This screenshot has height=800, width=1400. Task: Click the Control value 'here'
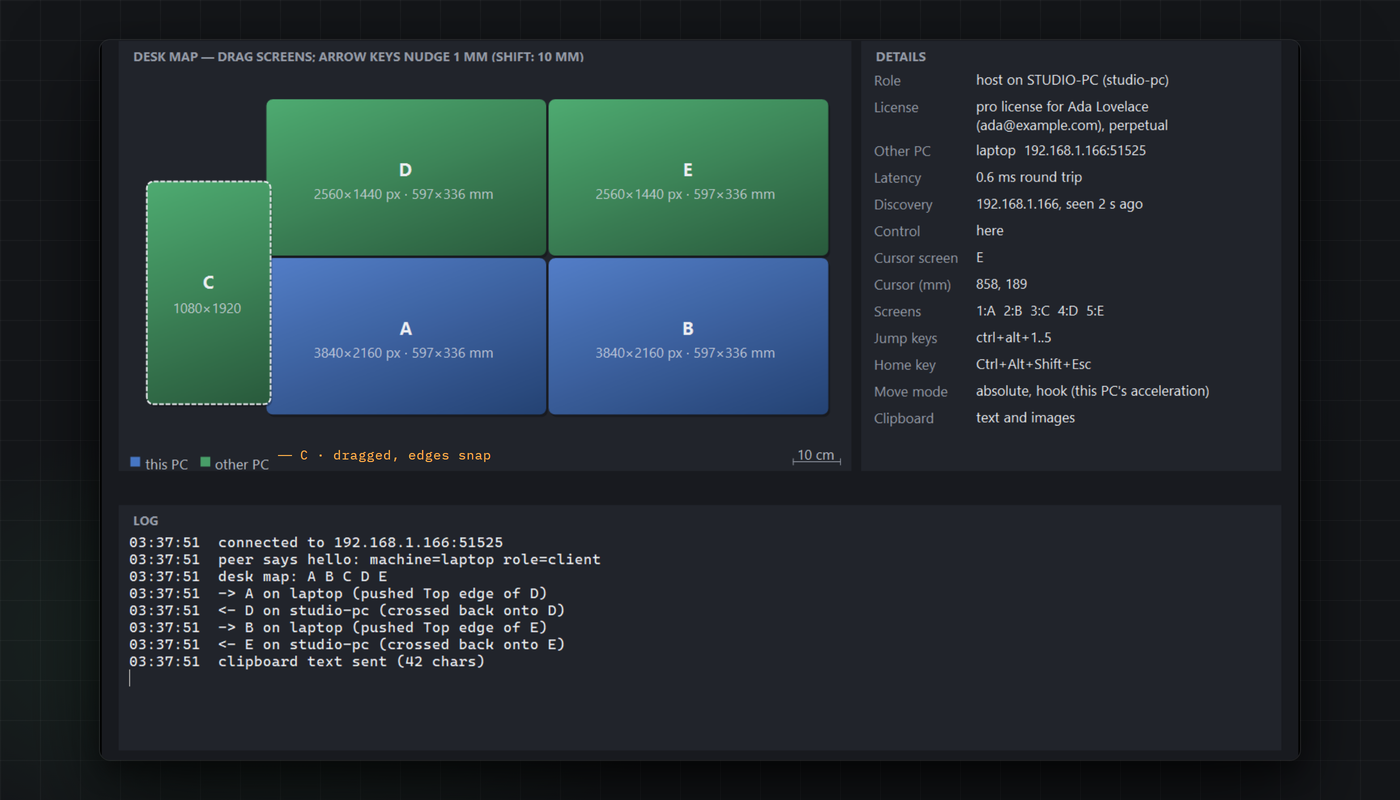990,231
